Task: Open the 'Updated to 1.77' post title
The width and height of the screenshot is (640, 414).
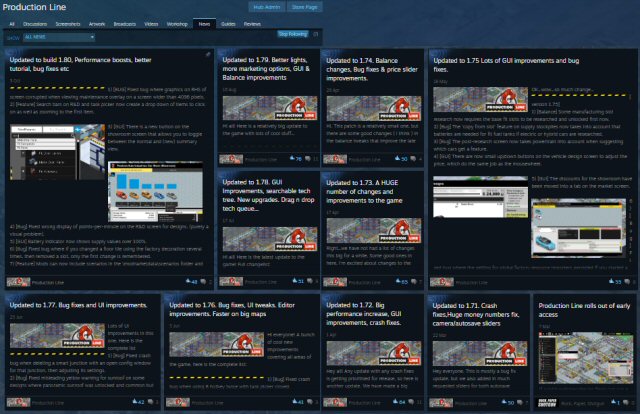Action: (x=78, y=305)
